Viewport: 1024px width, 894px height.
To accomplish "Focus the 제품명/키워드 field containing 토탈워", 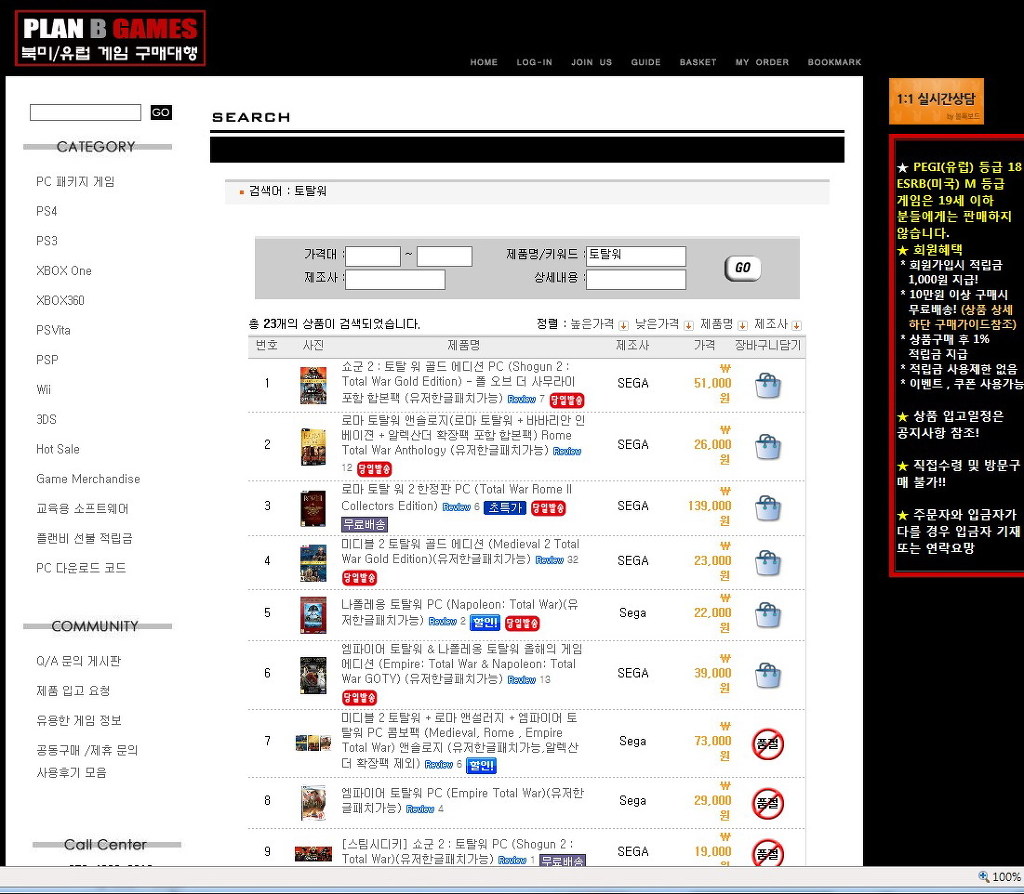I will 636,256.
